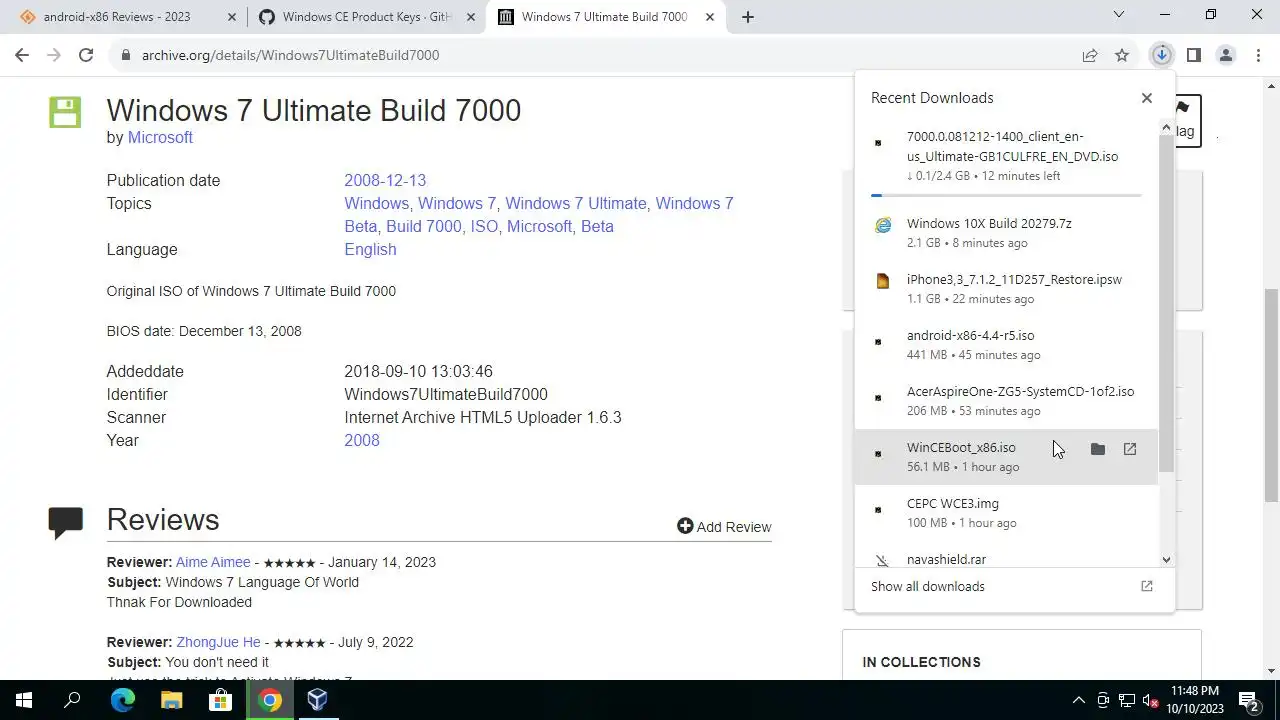Open File Explorer from taskbar

(171, 700)
